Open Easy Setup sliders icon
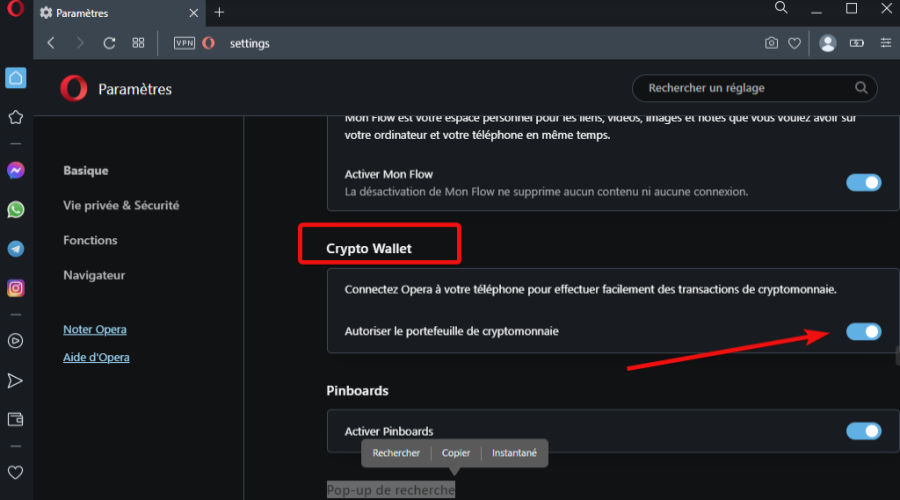Viewport: 900px width, 500px height. coord(886,43)
